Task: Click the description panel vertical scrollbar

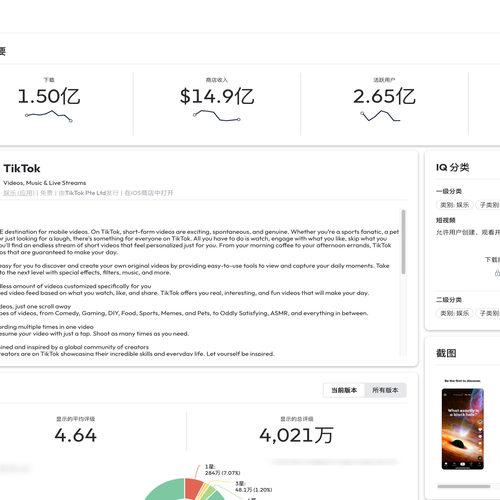Action: [403, 242]
